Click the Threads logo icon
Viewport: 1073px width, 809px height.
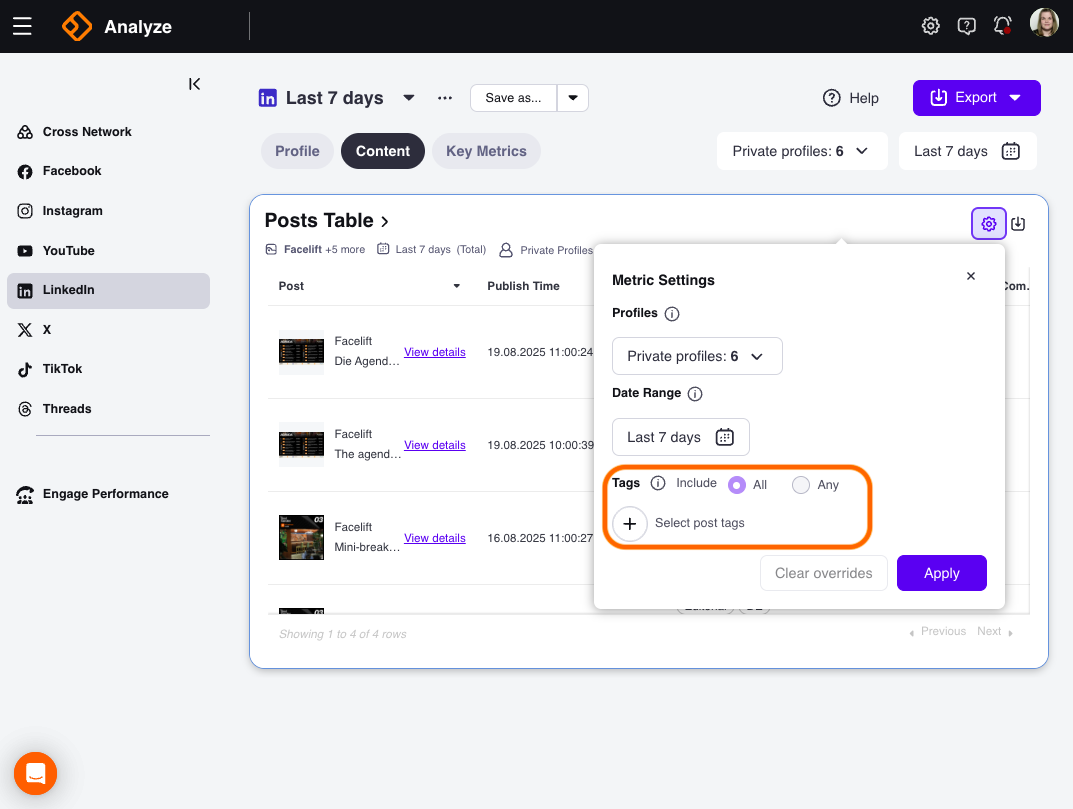[25, 409]
